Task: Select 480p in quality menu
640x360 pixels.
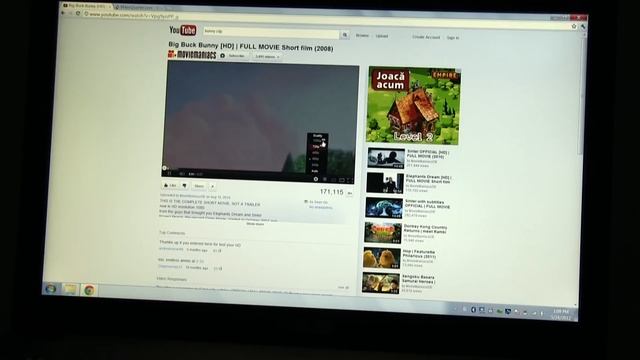Action: (x=316, y=153)
